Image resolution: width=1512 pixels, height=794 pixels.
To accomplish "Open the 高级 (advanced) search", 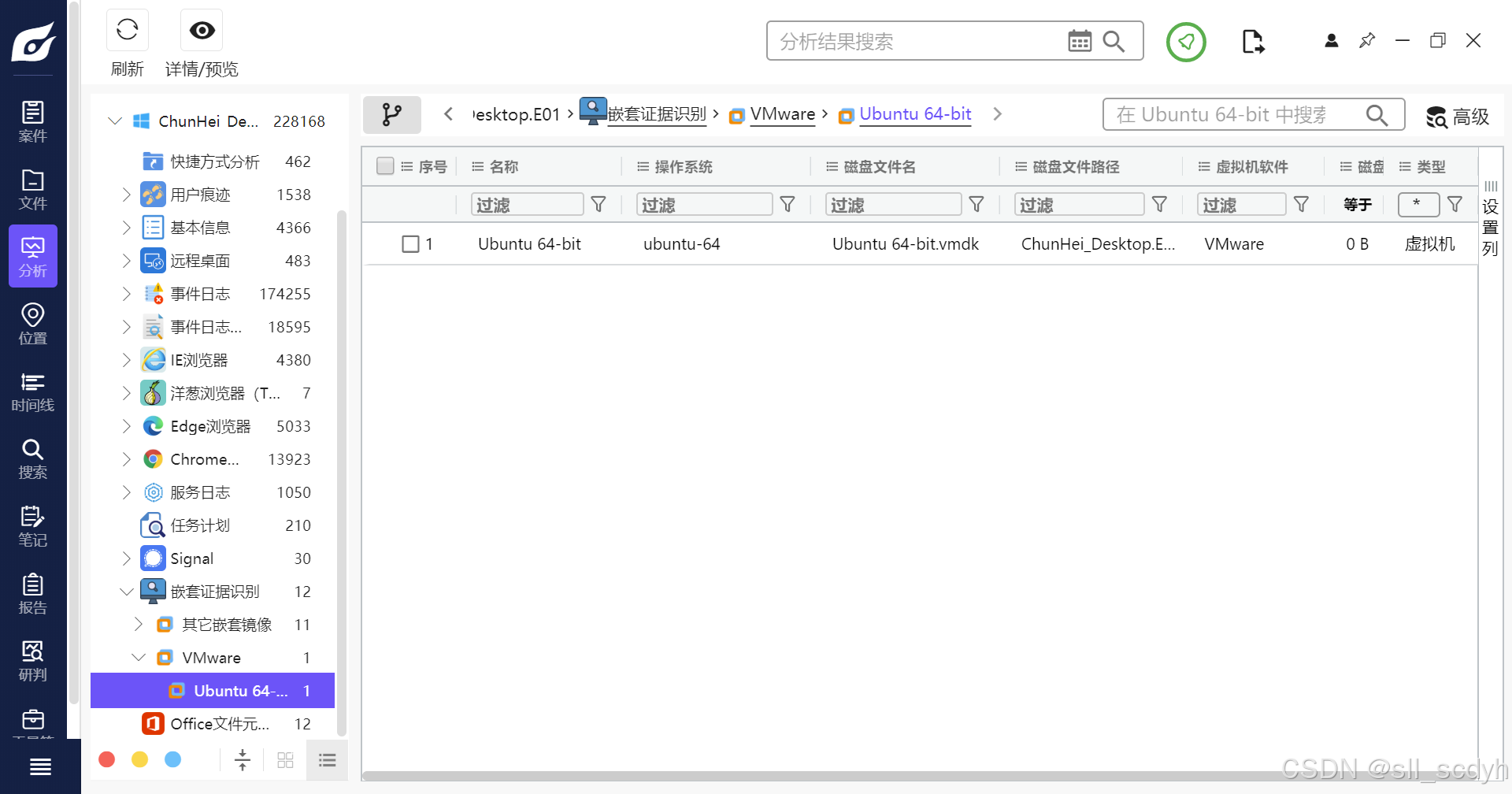I will pos(1458,117).
